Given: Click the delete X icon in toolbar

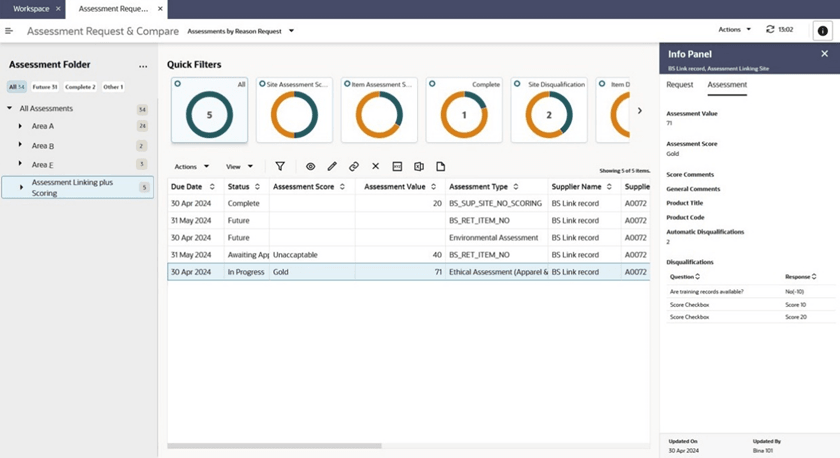Looking at the screenshot, I should (376, 166).
